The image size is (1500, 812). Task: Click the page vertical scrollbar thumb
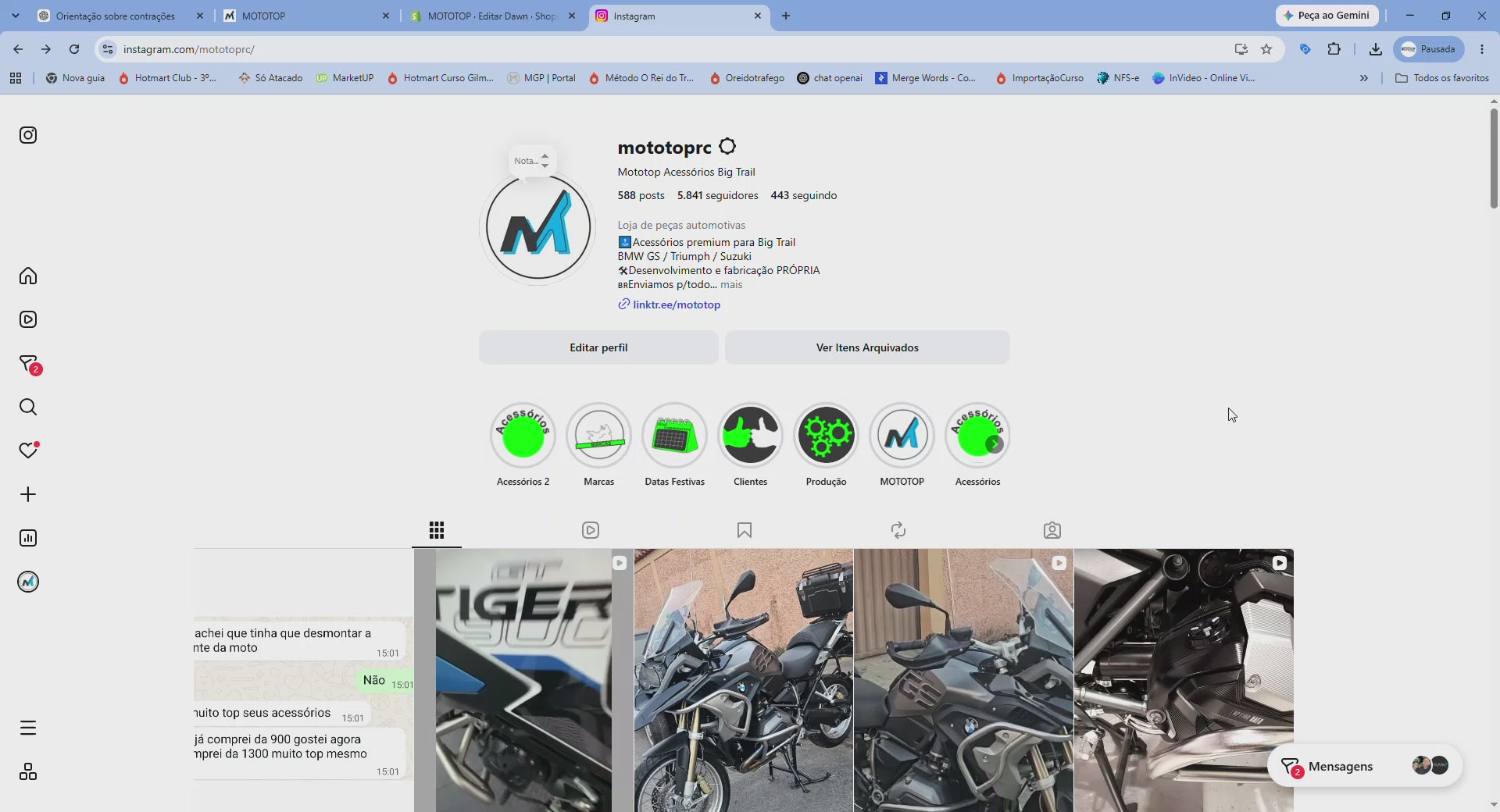1494,158
